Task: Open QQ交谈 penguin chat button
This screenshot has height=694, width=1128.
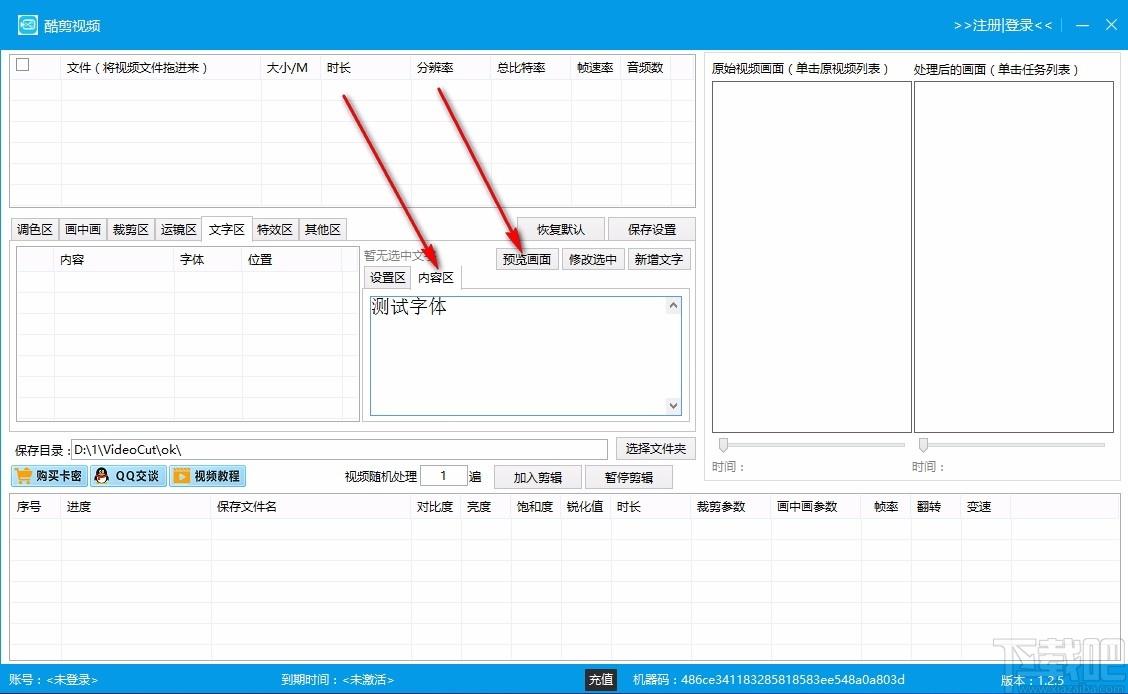Action: (x=128, y=476)
